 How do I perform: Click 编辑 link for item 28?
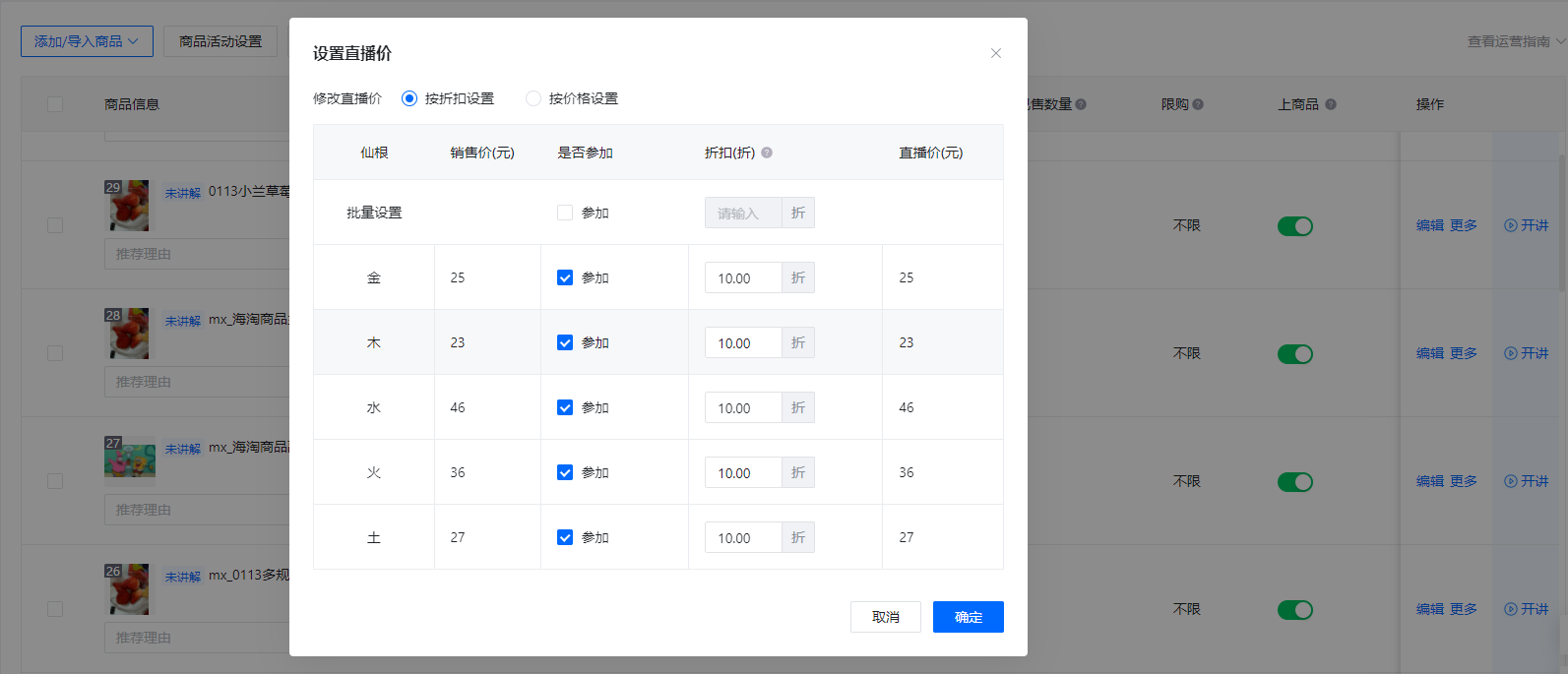(1430, 353)
